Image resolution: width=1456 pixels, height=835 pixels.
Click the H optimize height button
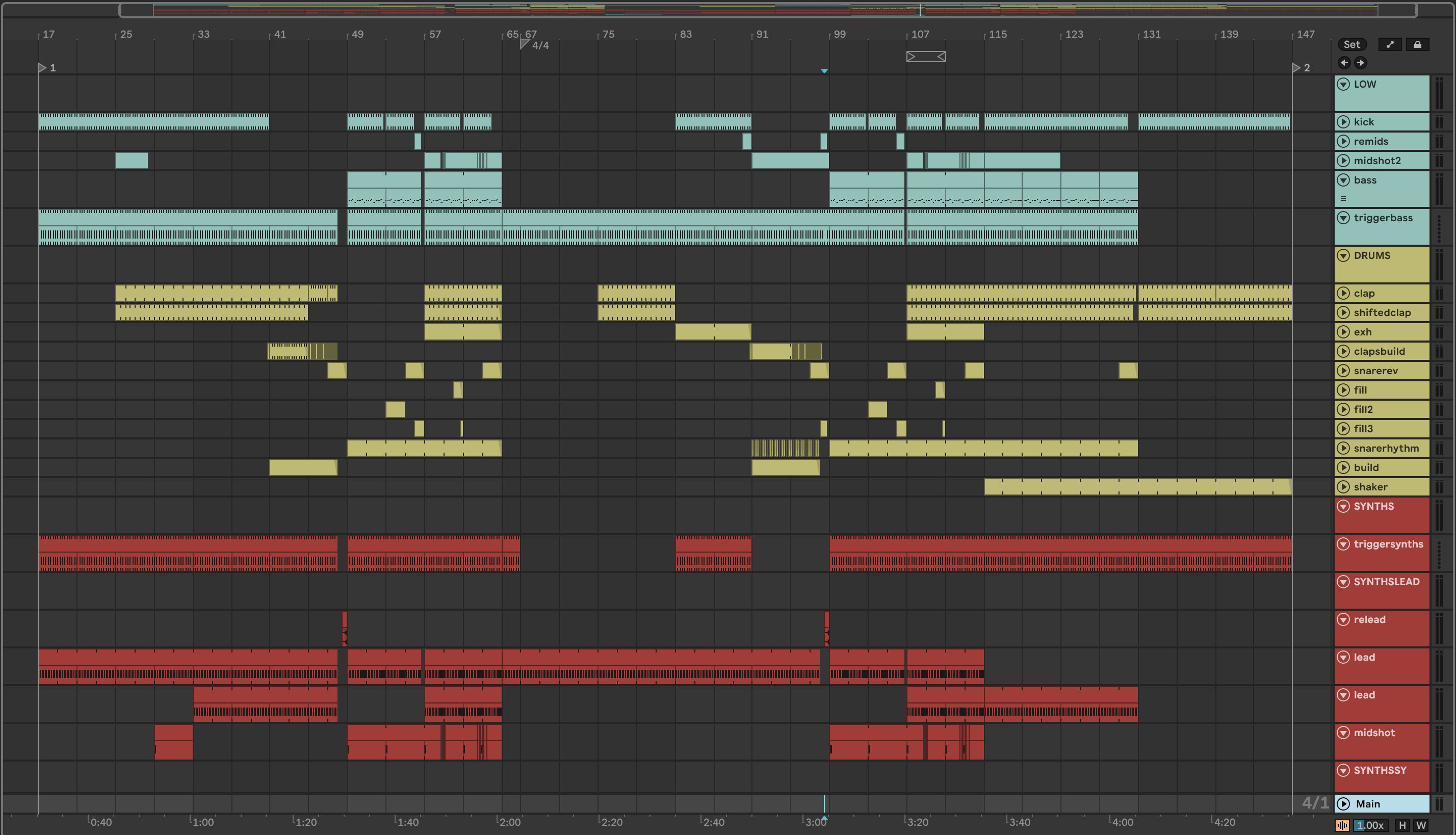[1402, 825]
